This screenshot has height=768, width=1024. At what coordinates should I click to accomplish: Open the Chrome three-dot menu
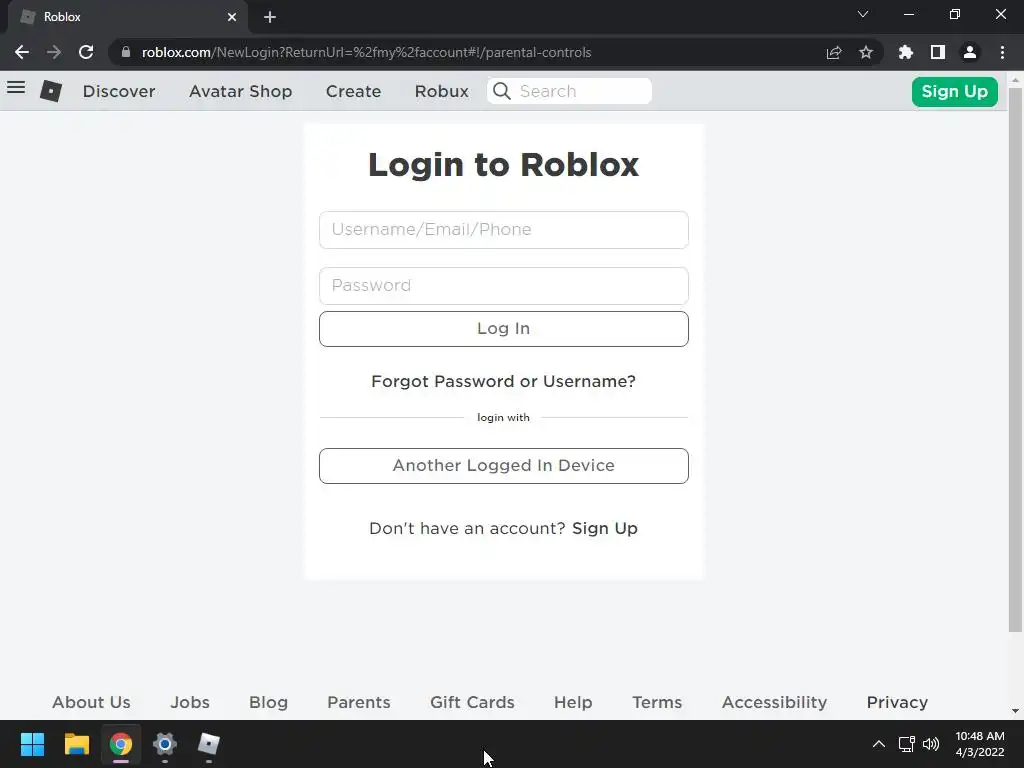1002,52
